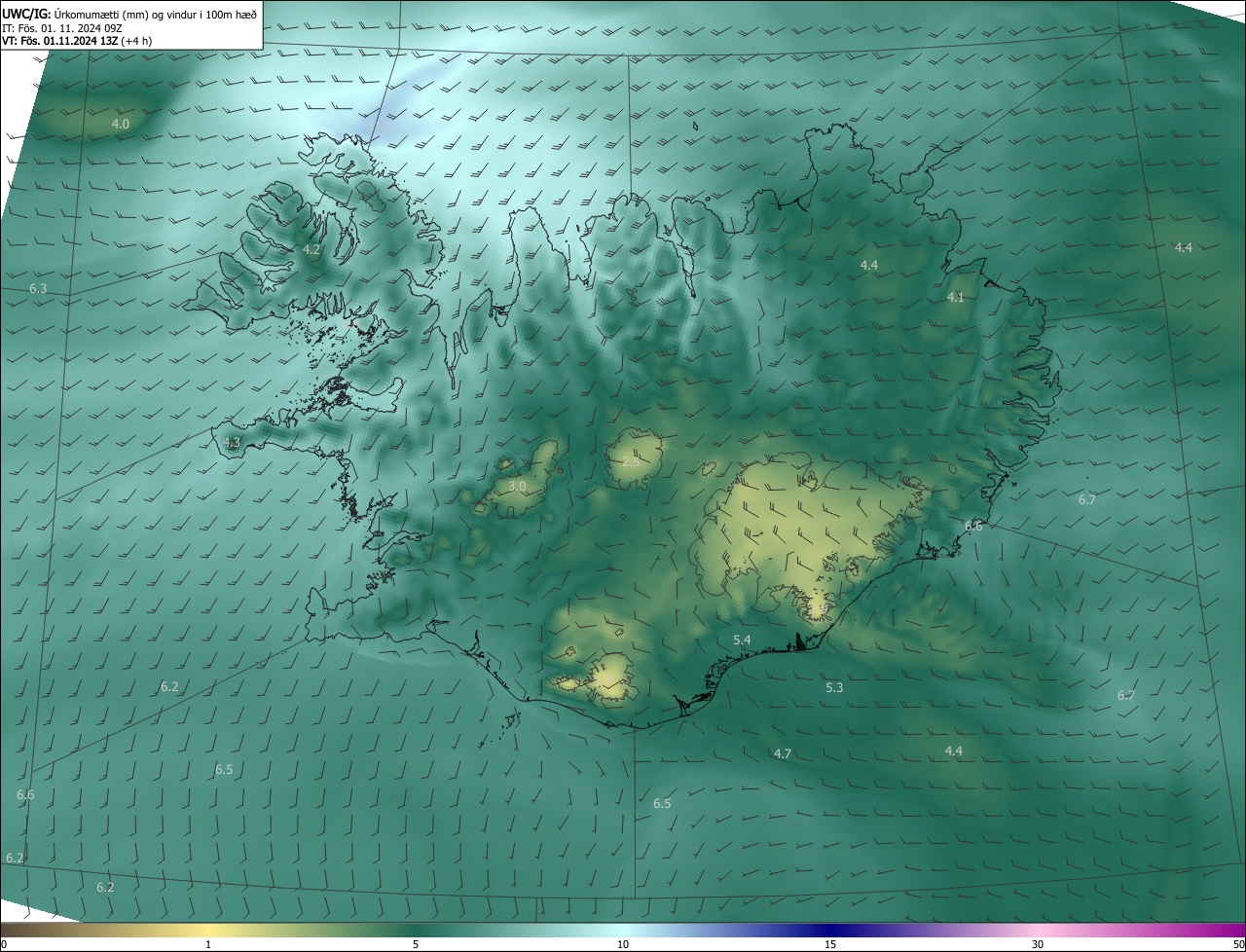
Task: Click the 4.2 value over the Westfjords
Action: (311, 249)
